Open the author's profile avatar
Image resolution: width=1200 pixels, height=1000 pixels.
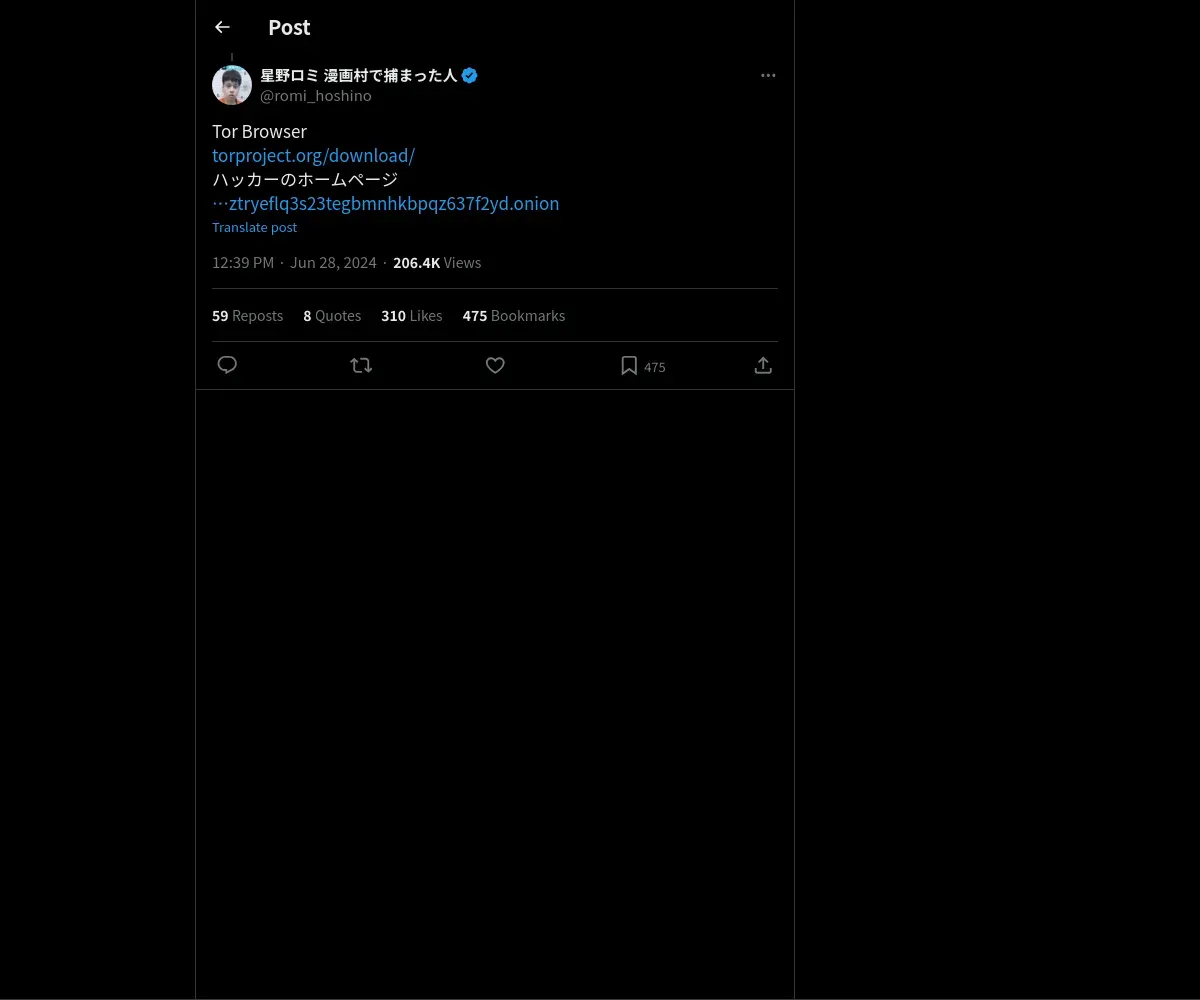[x=232, y=85]
